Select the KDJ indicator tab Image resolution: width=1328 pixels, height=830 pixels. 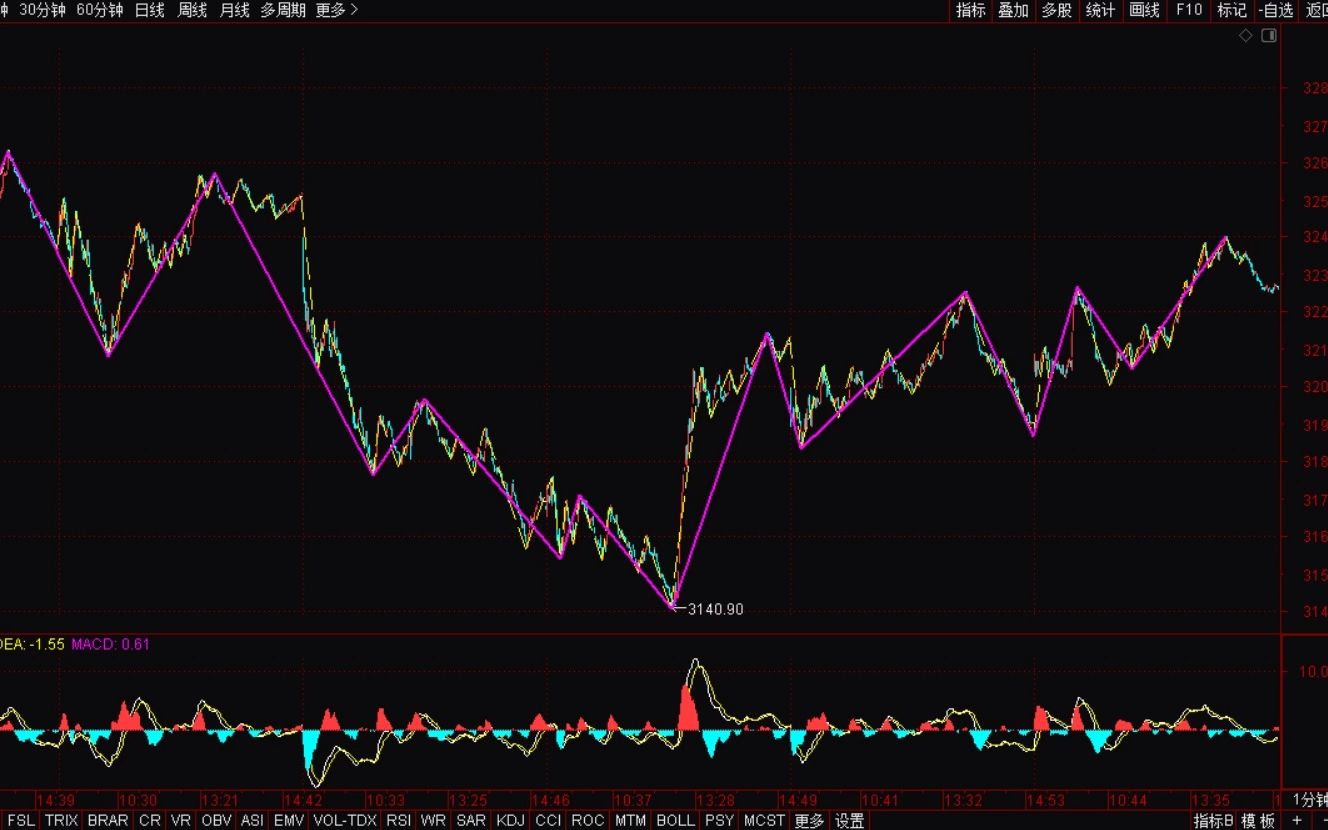click(x=510, y=821)
